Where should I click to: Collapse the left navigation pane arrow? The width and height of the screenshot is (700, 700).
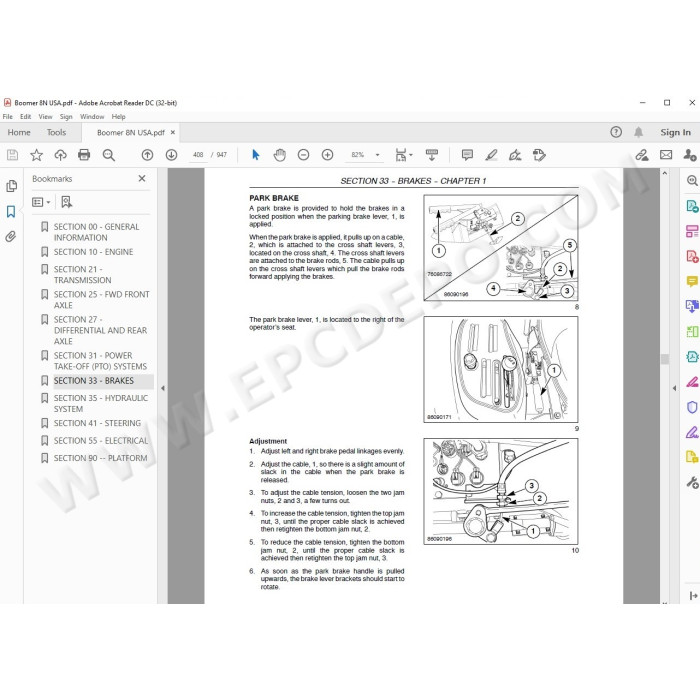pyautogui.click(x=162, y=388)
